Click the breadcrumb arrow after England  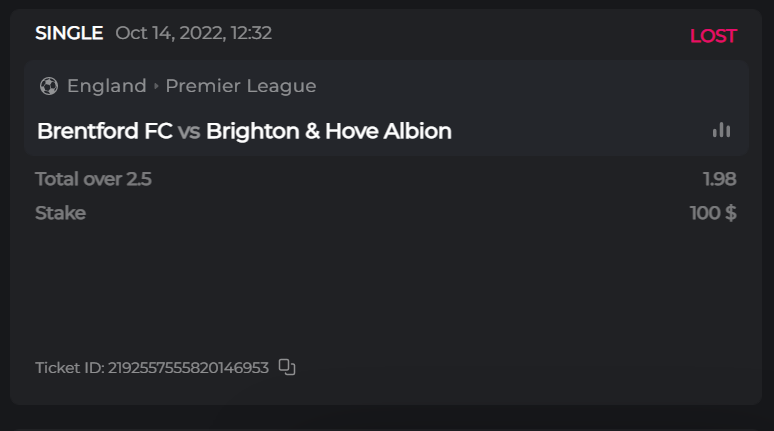coord(156,86)
